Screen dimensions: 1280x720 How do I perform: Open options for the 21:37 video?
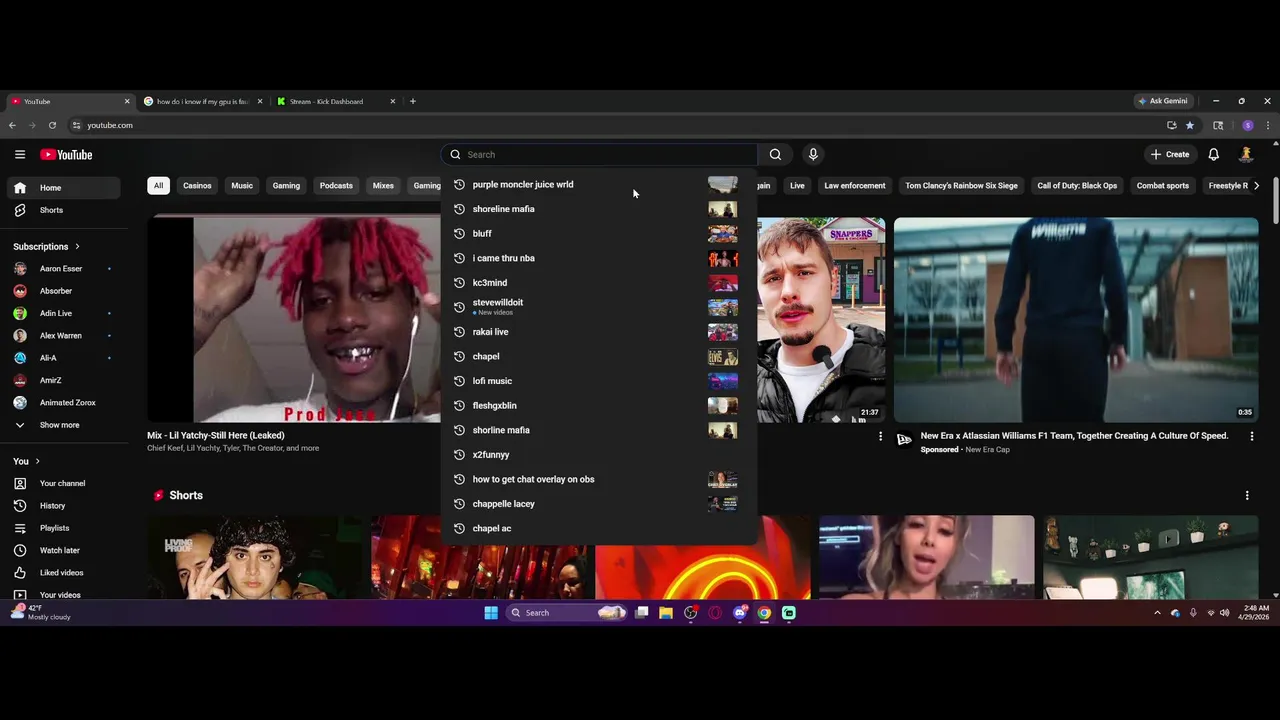tap(880, 436)
